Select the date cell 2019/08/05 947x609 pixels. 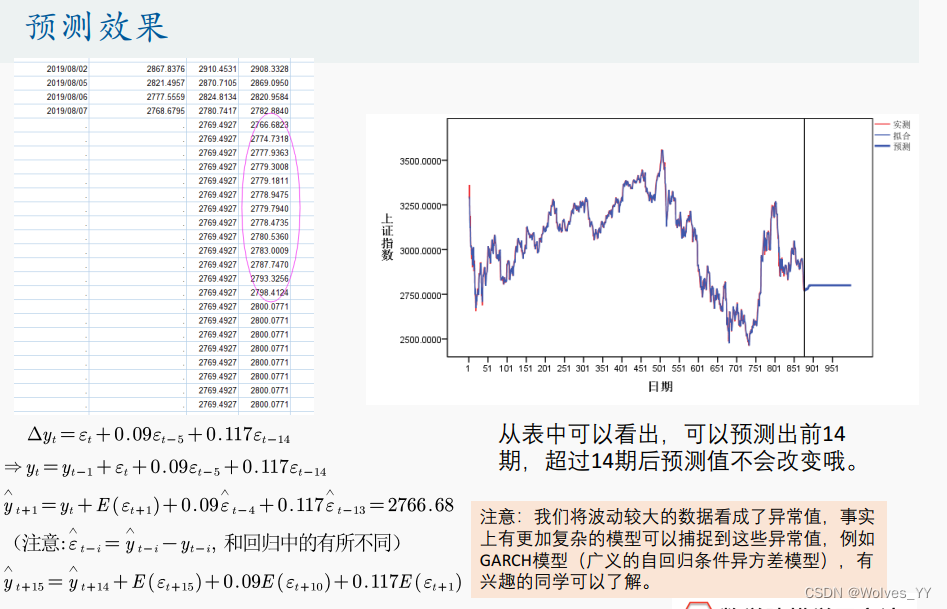click(x=67, y=83)
